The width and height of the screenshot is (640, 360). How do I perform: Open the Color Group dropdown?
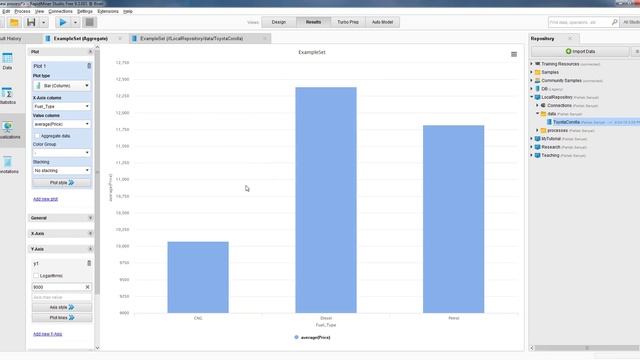tap(62, 153)
